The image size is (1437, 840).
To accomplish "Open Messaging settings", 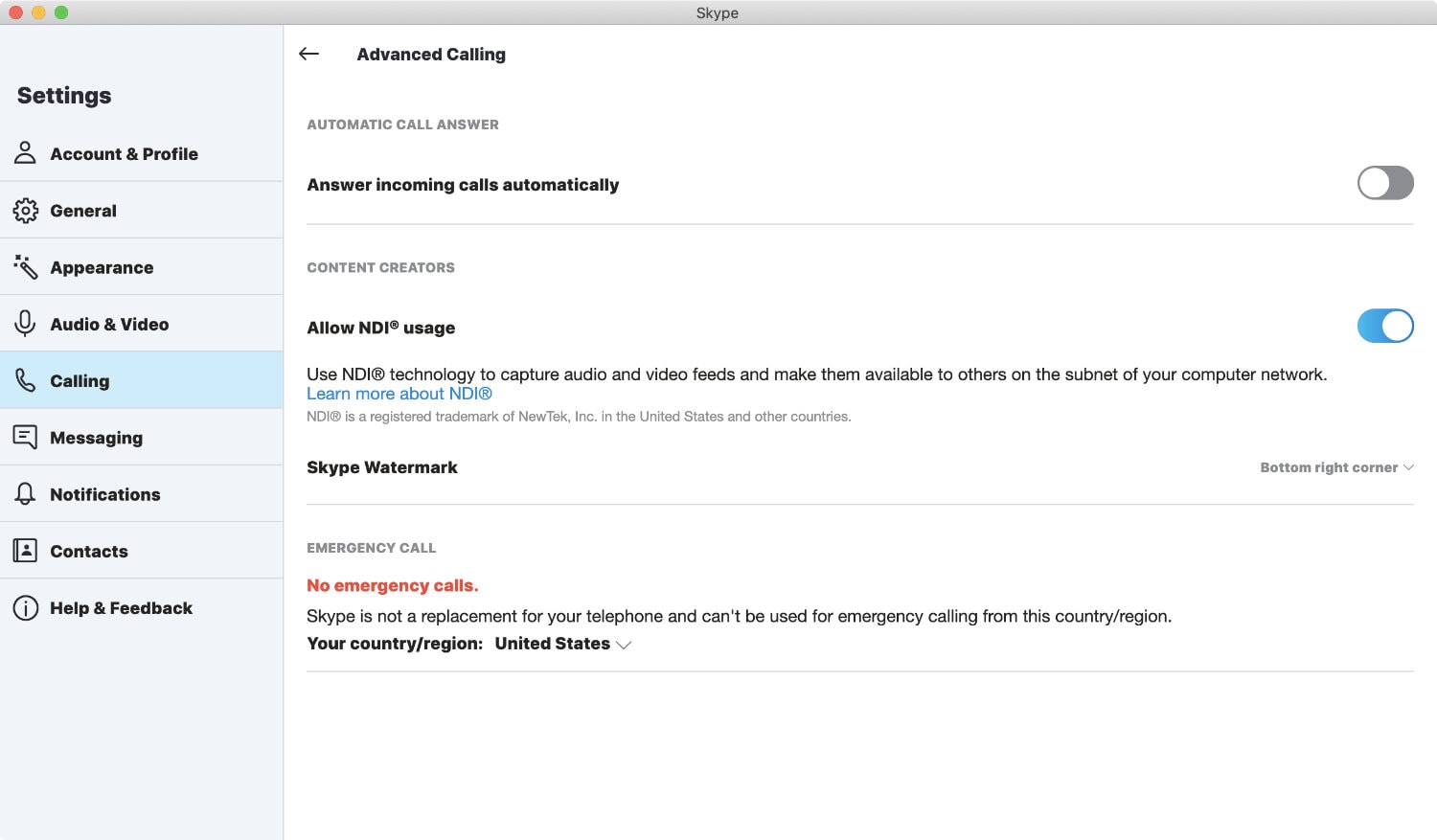I will click(142, 437).
